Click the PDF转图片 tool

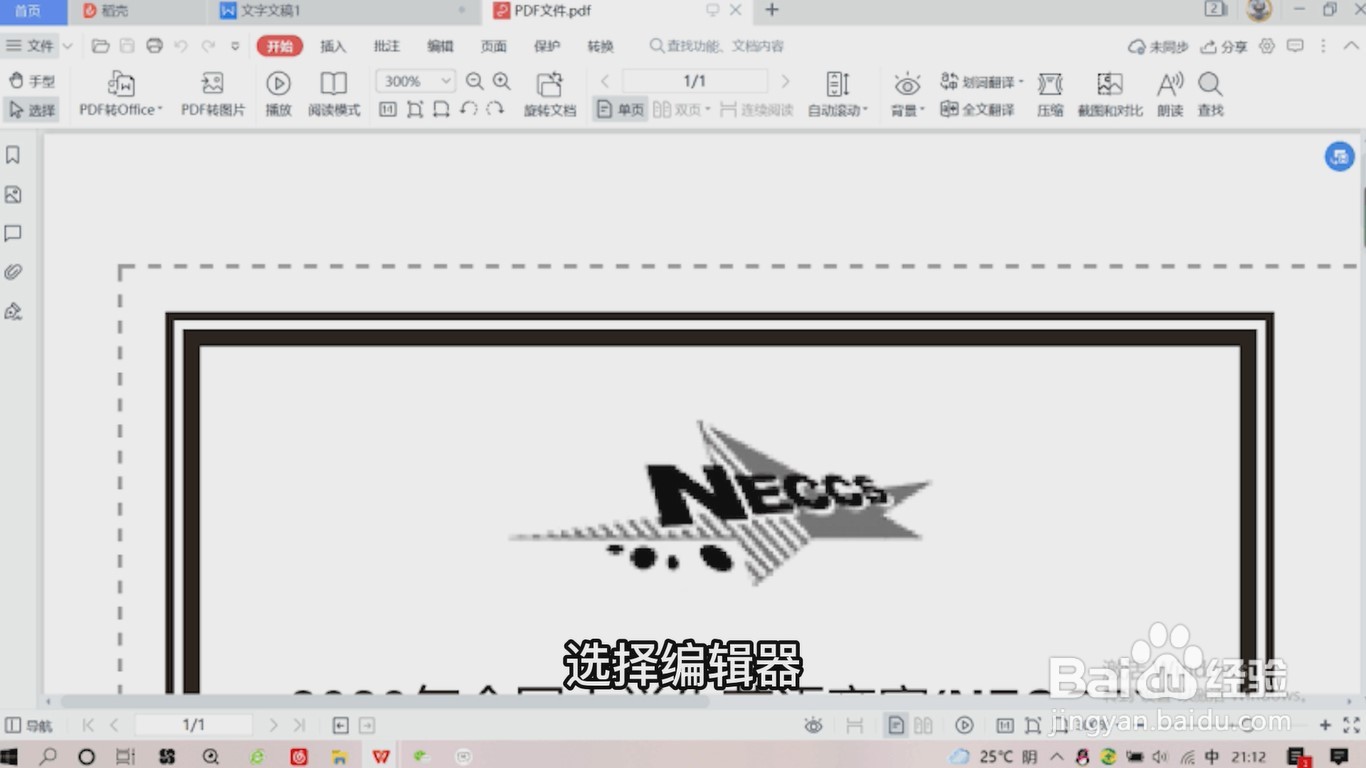click(x=212, y=94)
